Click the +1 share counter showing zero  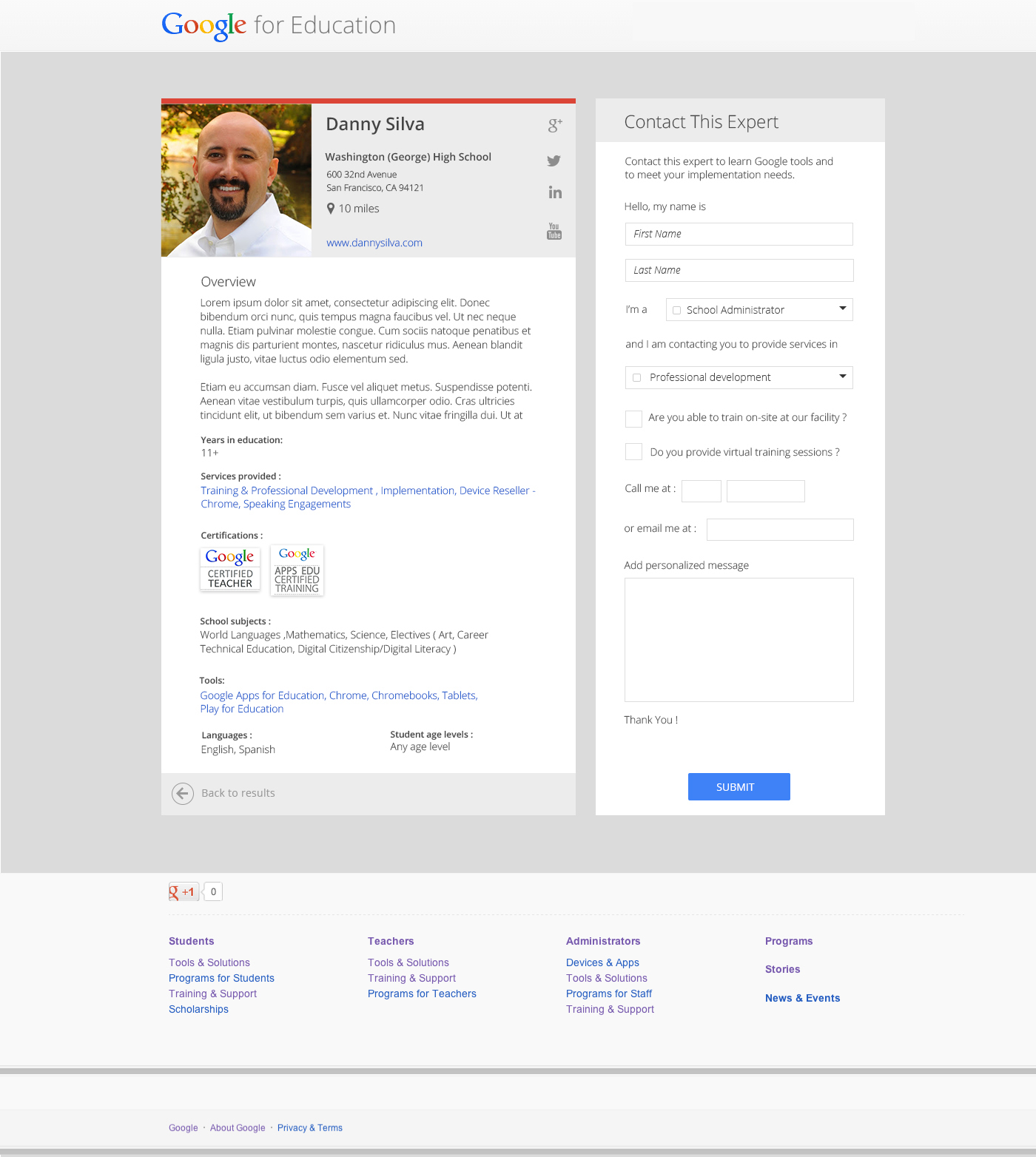(212, 891)
